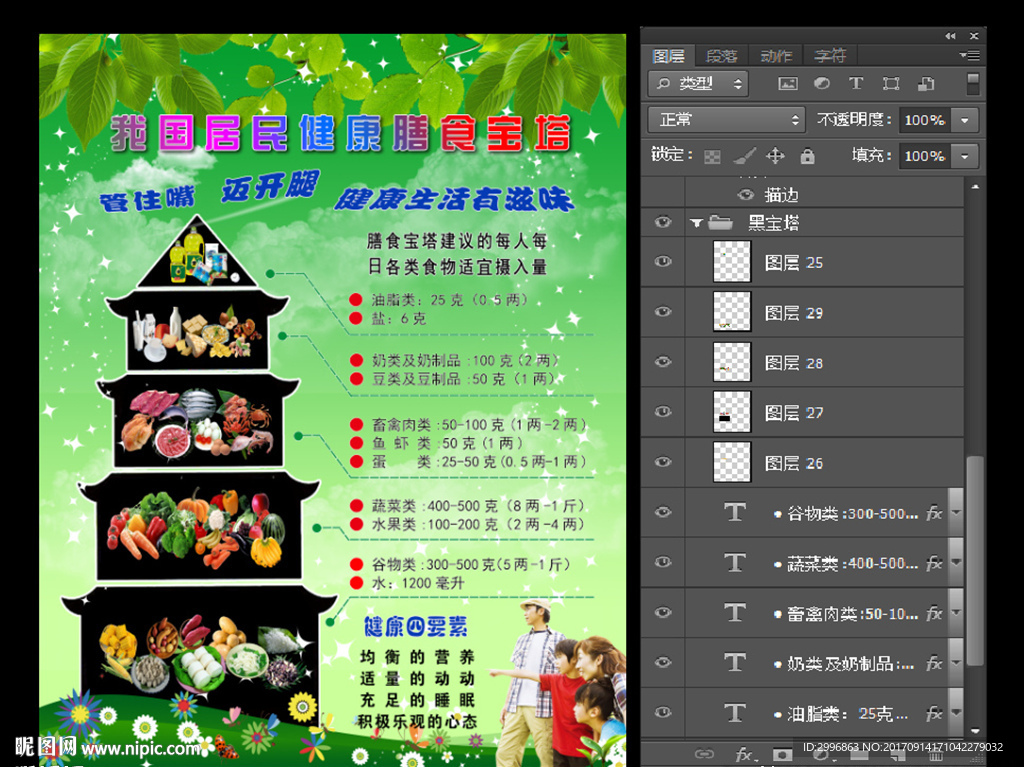The height and width of the screenshot is (767, 1024).
Task: Click the T icon of 畜禽肉类 text layer
Action: coord(735,612)
